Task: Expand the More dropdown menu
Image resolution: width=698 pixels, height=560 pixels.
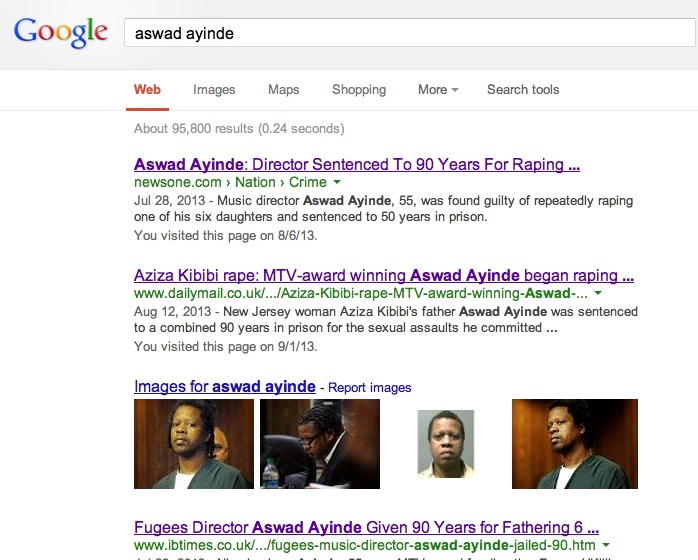Action: (x=438, y=89)
